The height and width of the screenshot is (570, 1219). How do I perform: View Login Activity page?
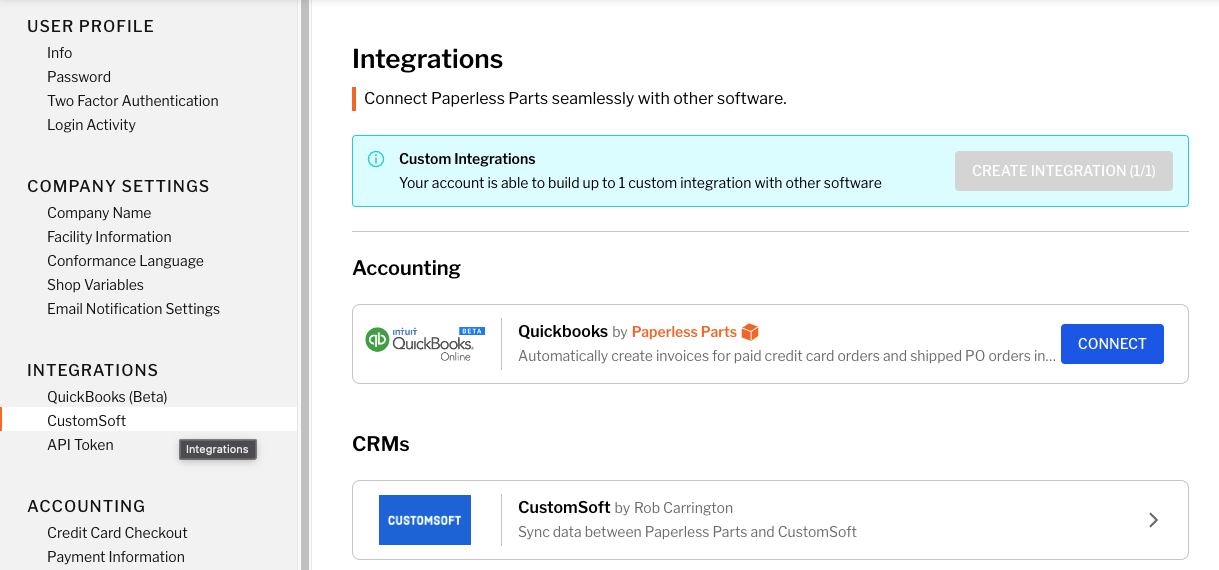click(91, 125)
